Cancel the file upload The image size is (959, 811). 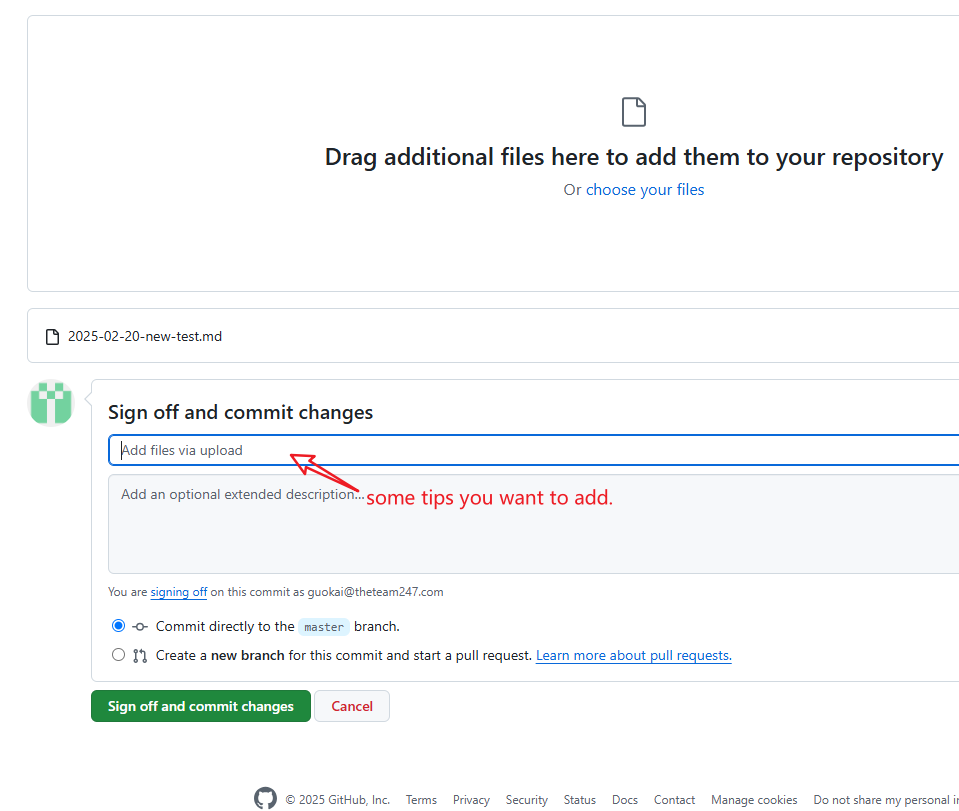coord(352,706)
